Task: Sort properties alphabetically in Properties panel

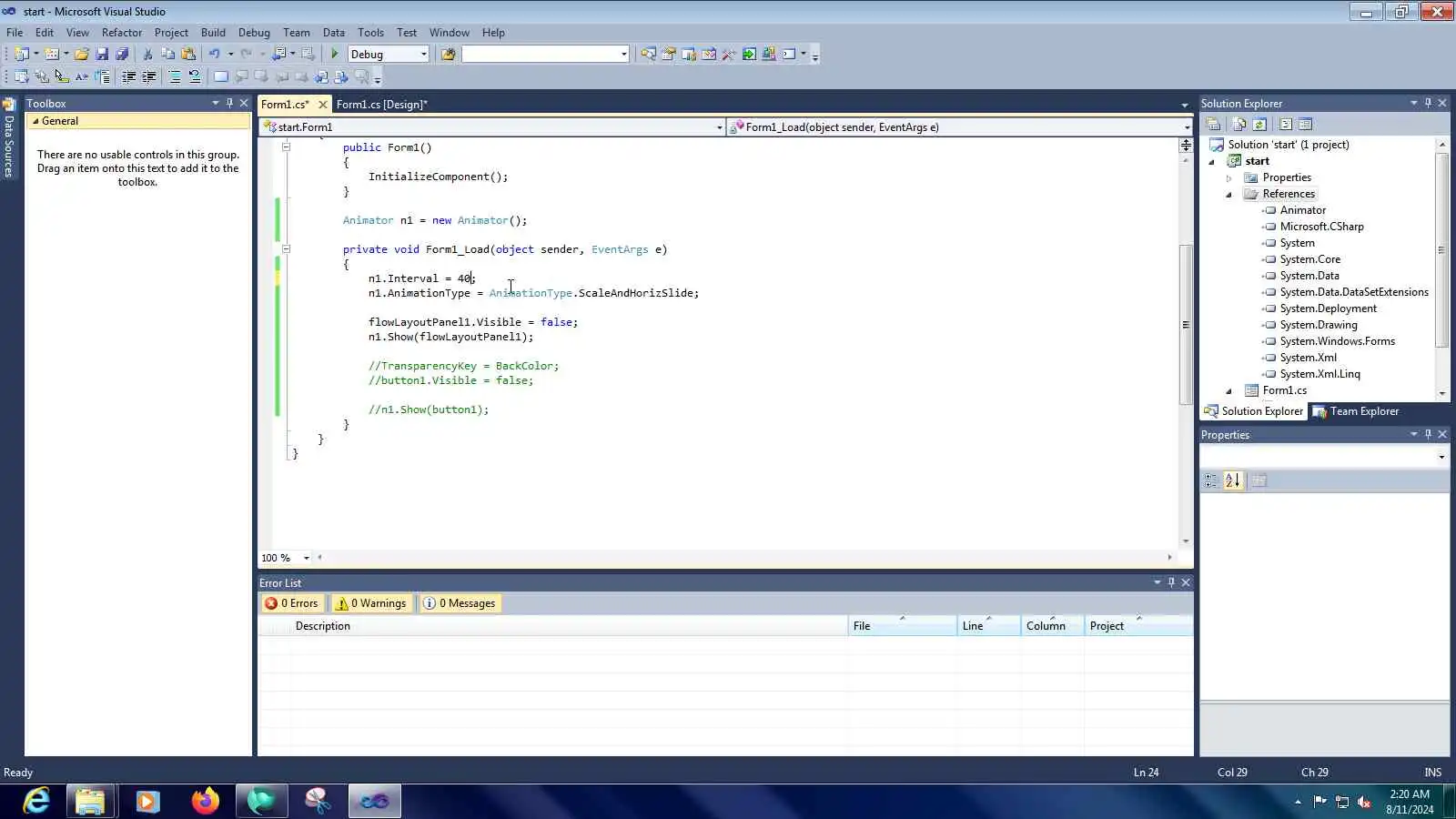Action: 1233,480
